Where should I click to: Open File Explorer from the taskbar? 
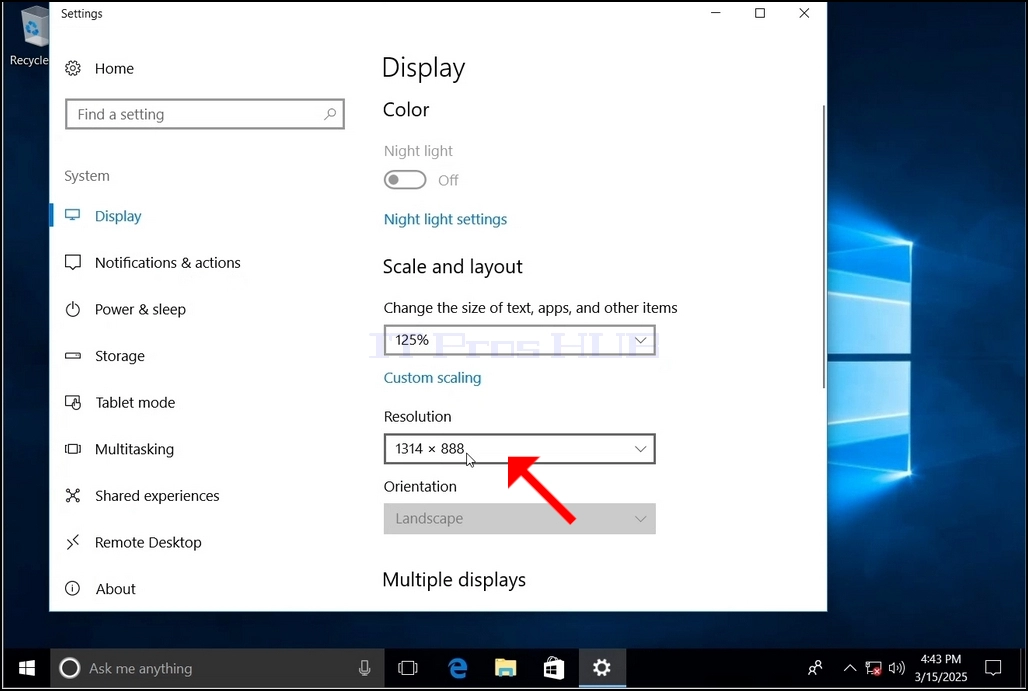[505, 668]
